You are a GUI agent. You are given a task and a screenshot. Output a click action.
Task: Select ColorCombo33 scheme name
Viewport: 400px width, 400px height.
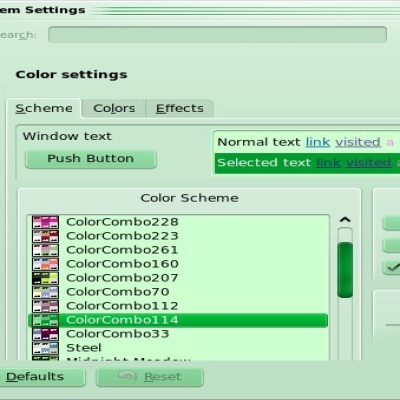(x=118, y=334)
